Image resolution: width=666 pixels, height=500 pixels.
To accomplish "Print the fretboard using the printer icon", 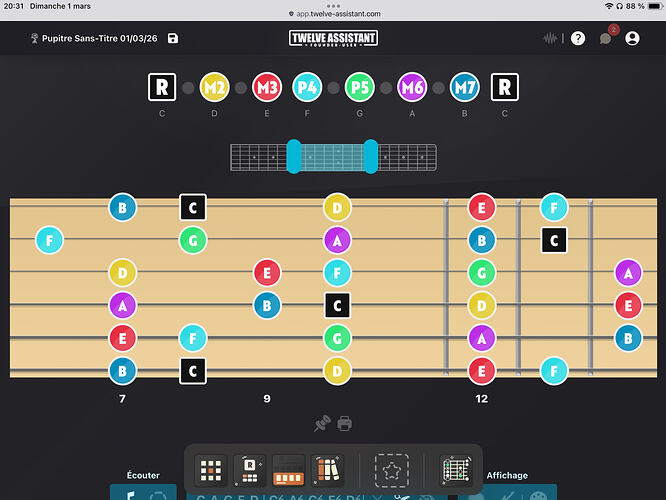I will coord(344,424).
